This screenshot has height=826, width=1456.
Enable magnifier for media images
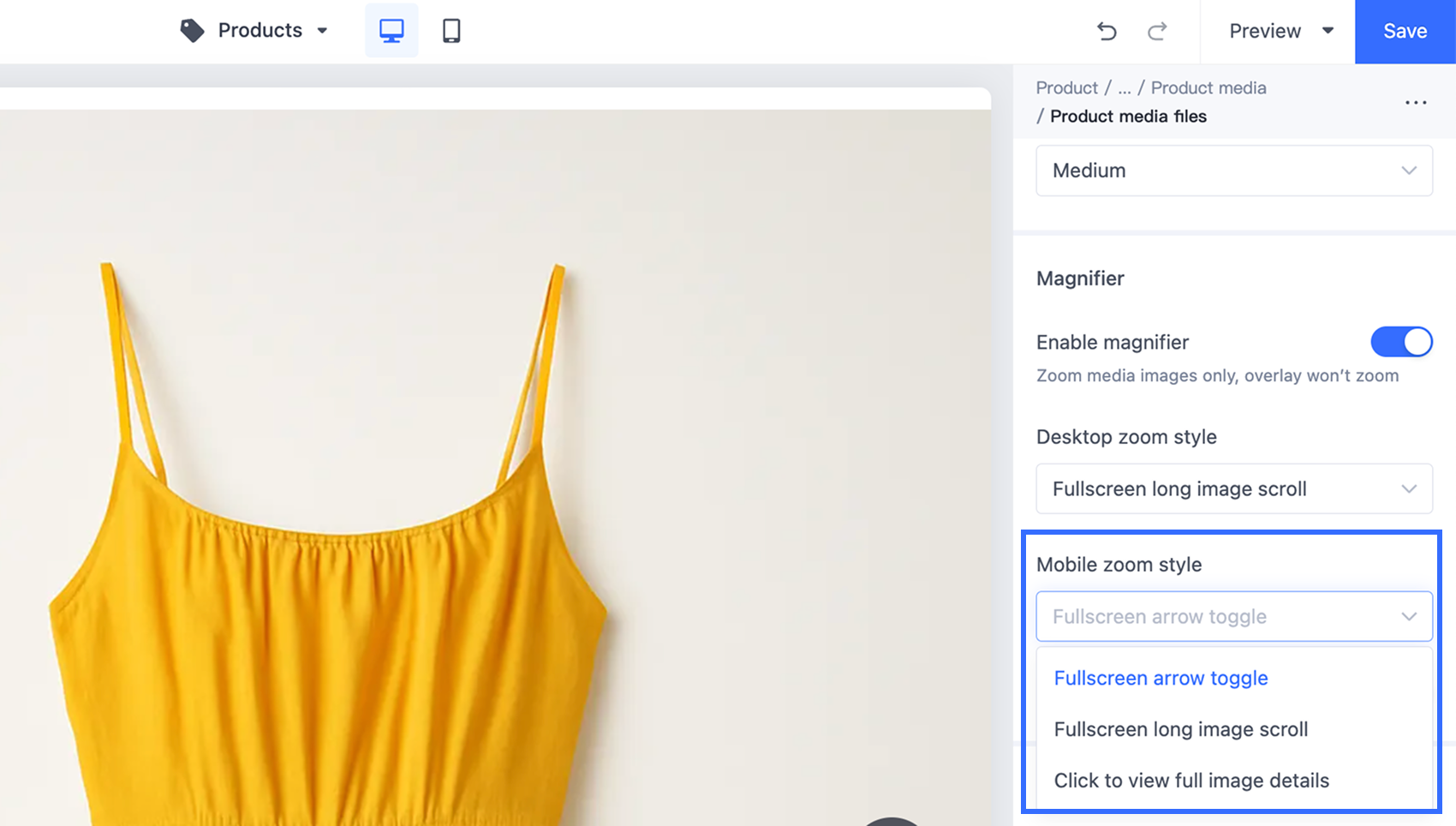click(1401, 342)
